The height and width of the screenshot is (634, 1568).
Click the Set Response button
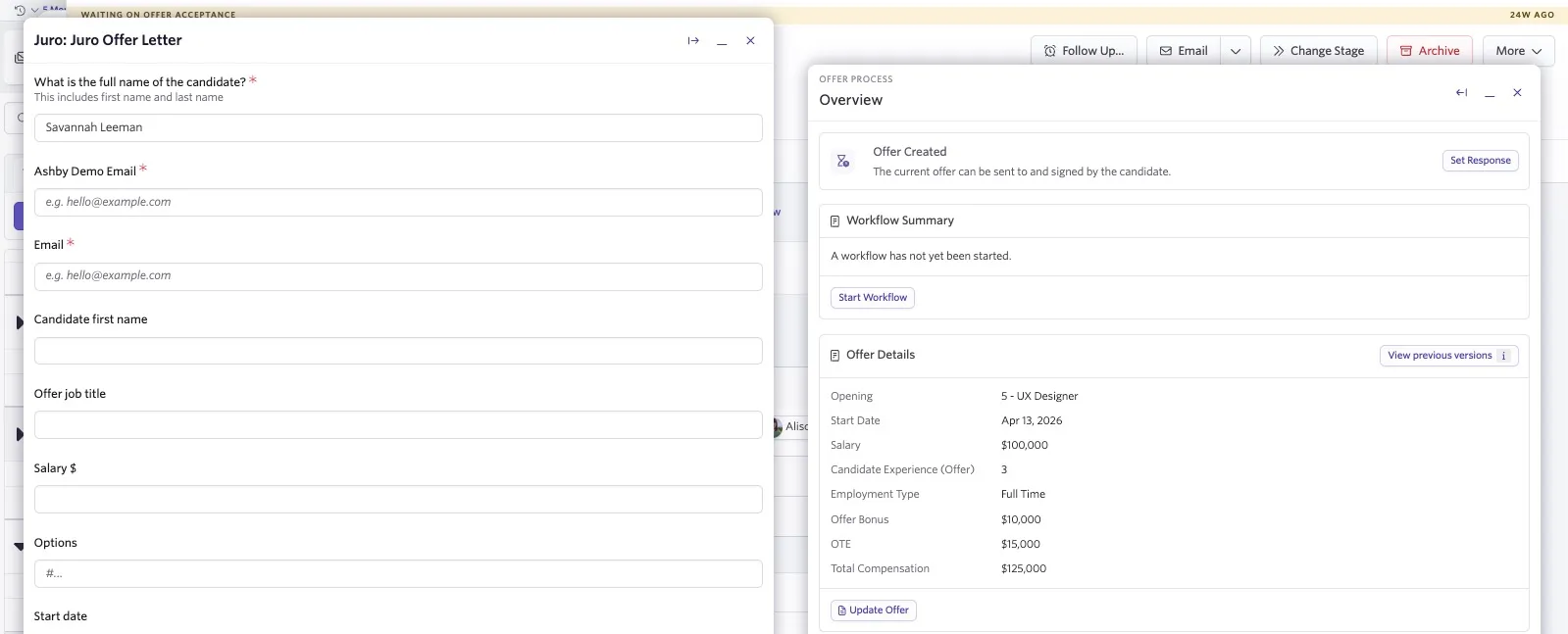1481,161
